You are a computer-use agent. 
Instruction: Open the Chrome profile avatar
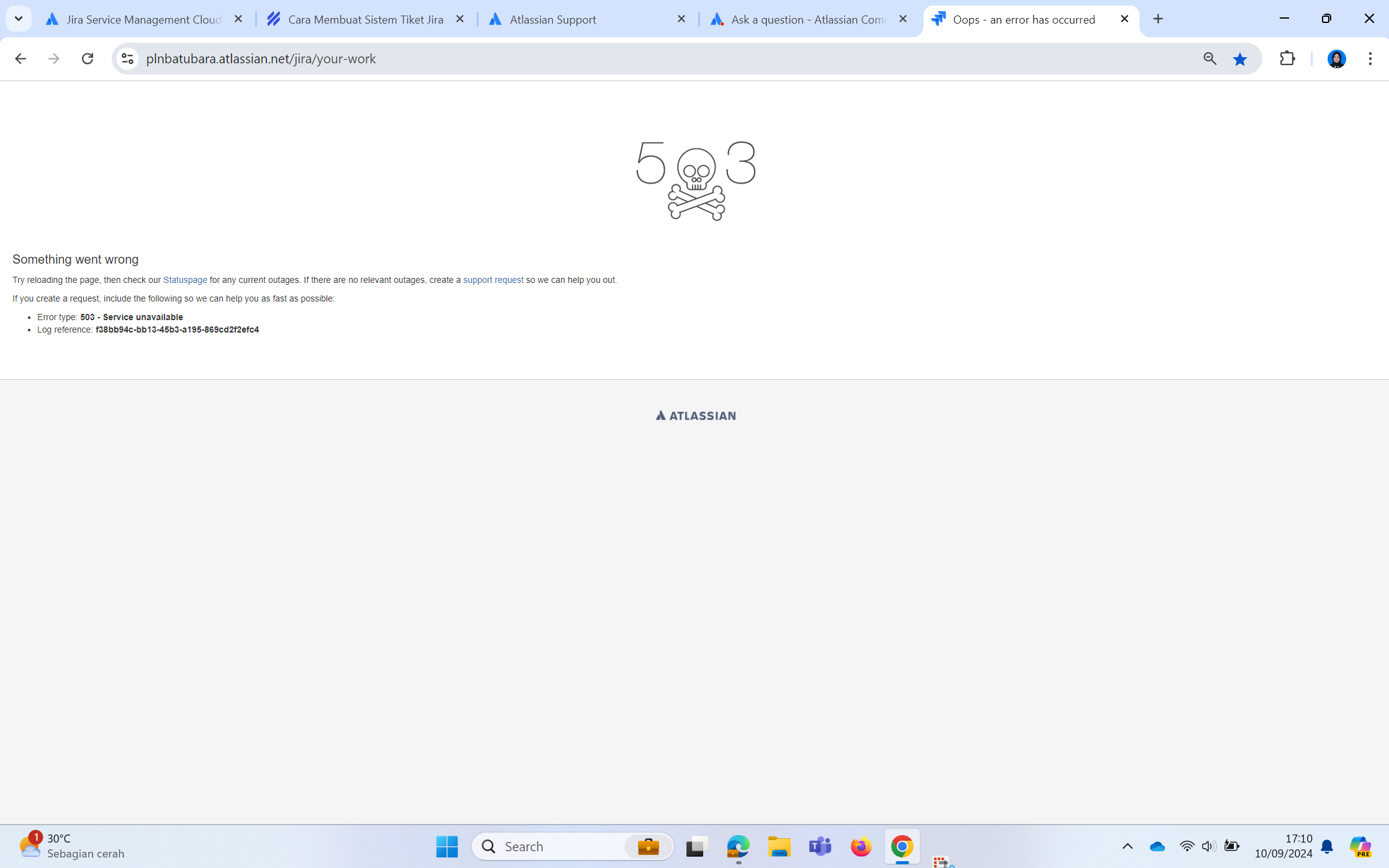(x=1336, y=58)
